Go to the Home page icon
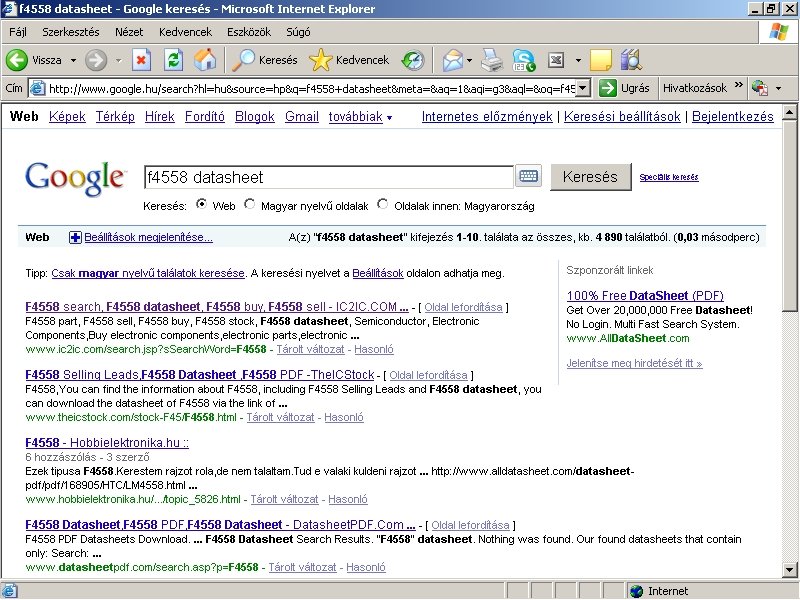 pyautogui.click(x=205, y=60)
